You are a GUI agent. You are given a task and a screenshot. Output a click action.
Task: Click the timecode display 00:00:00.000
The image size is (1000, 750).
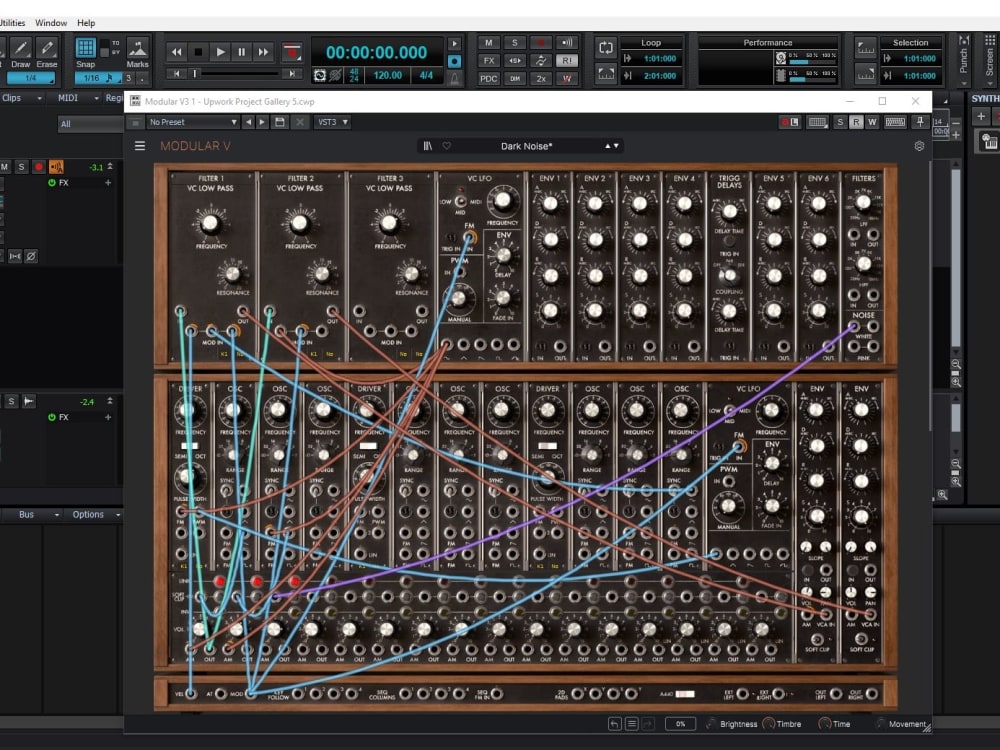(376, 52)
